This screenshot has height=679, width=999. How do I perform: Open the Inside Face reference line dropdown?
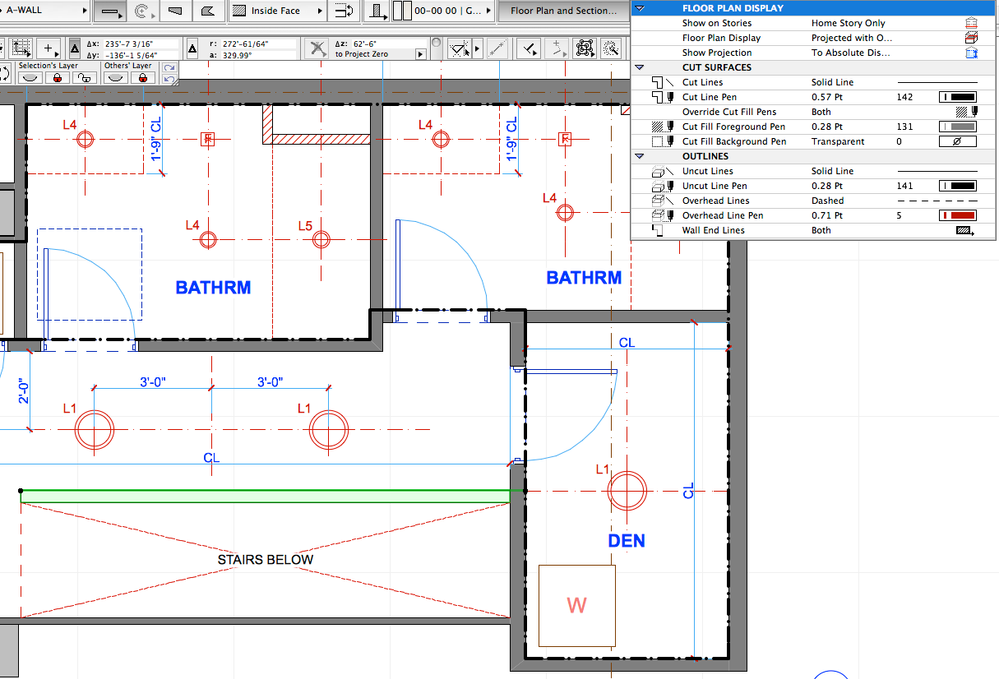tap(277, 11)
